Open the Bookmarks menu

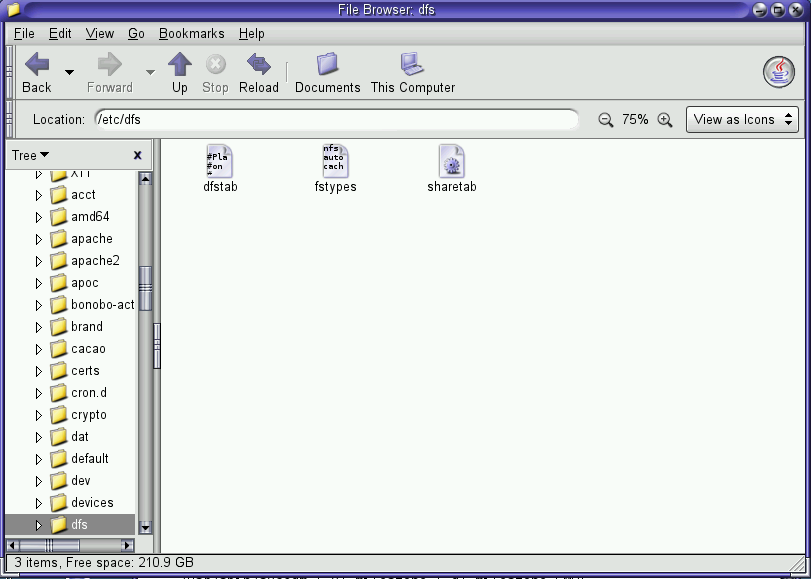coord(190,33)
